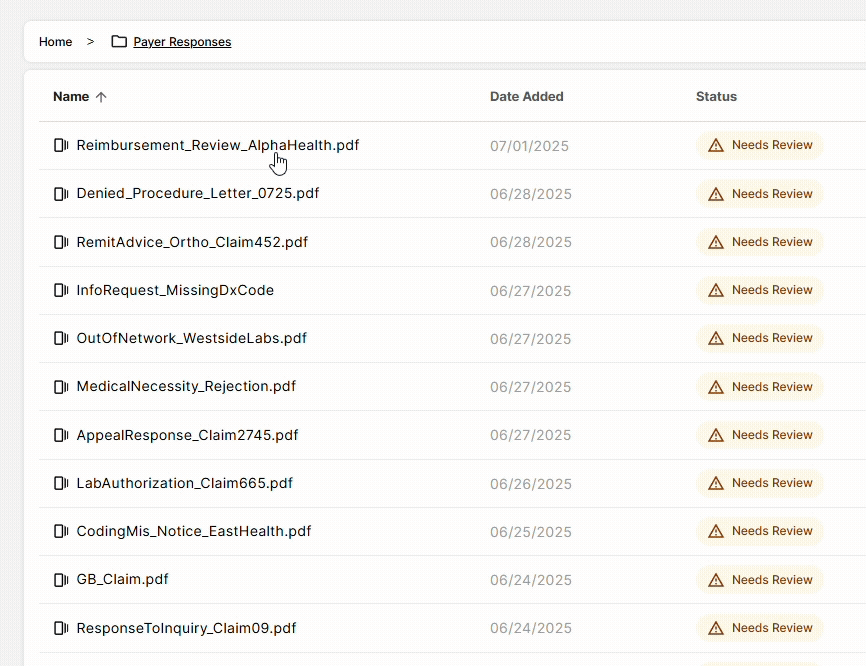Click the warning icon in GB_Claim.pdf row
This screenshot has width=866, height=666.
pos(715,580)
